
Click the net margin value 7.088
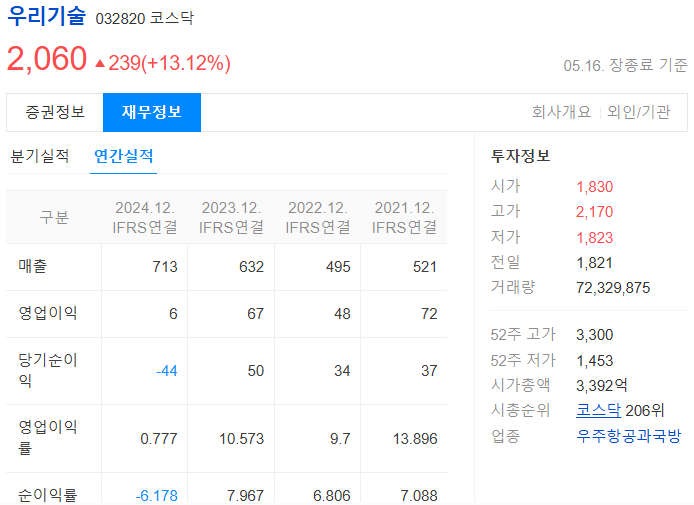point(419,496)
